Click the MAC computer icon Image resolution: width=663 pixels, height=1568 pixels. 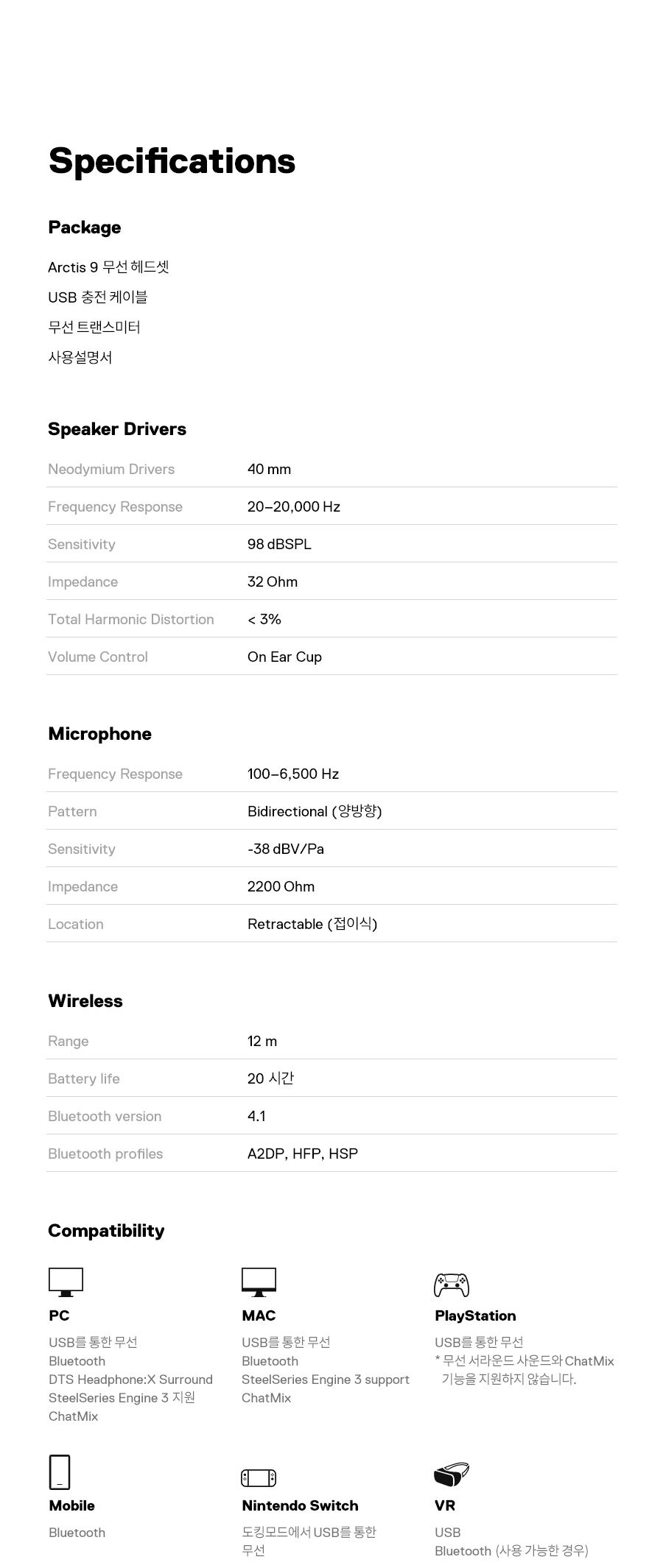[x=259, y=1282]
